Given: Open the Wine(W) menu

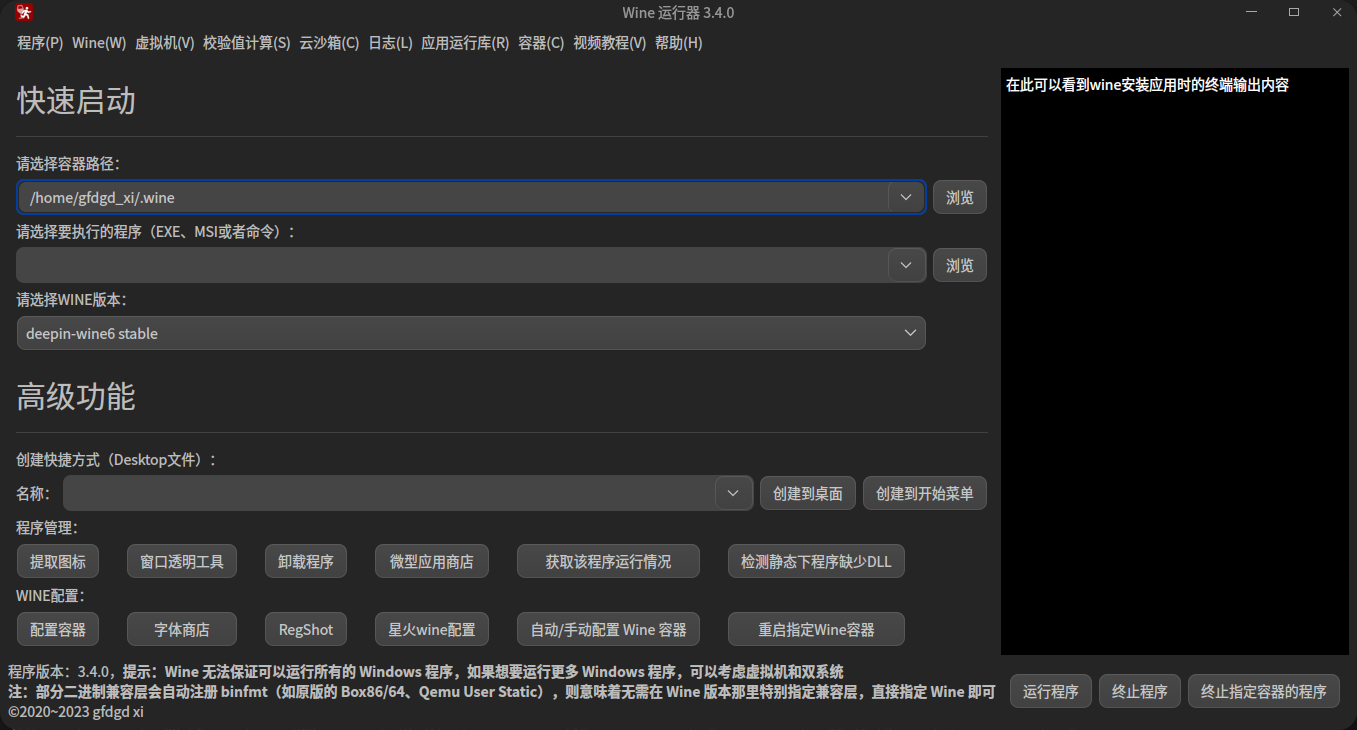Looking at the screenshot, I should point(99,43).
